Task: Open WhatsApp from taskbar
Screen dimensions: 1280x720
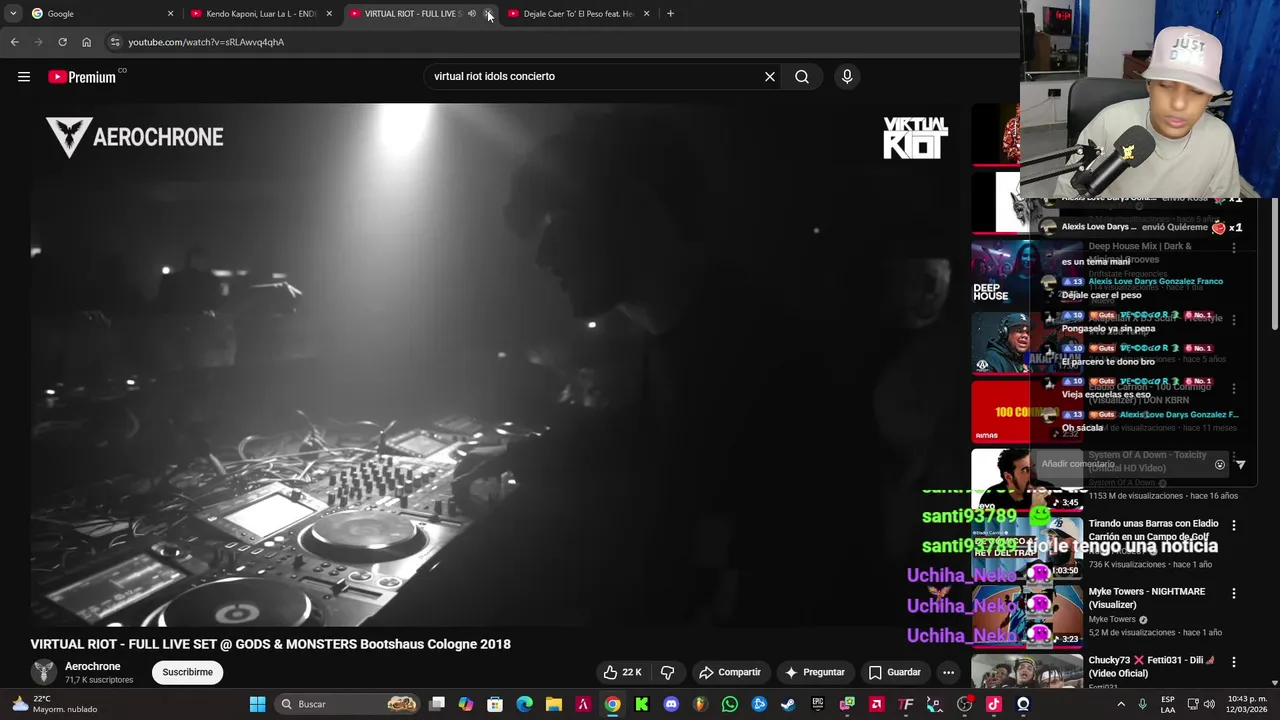Action: click(x=729, y=704)
